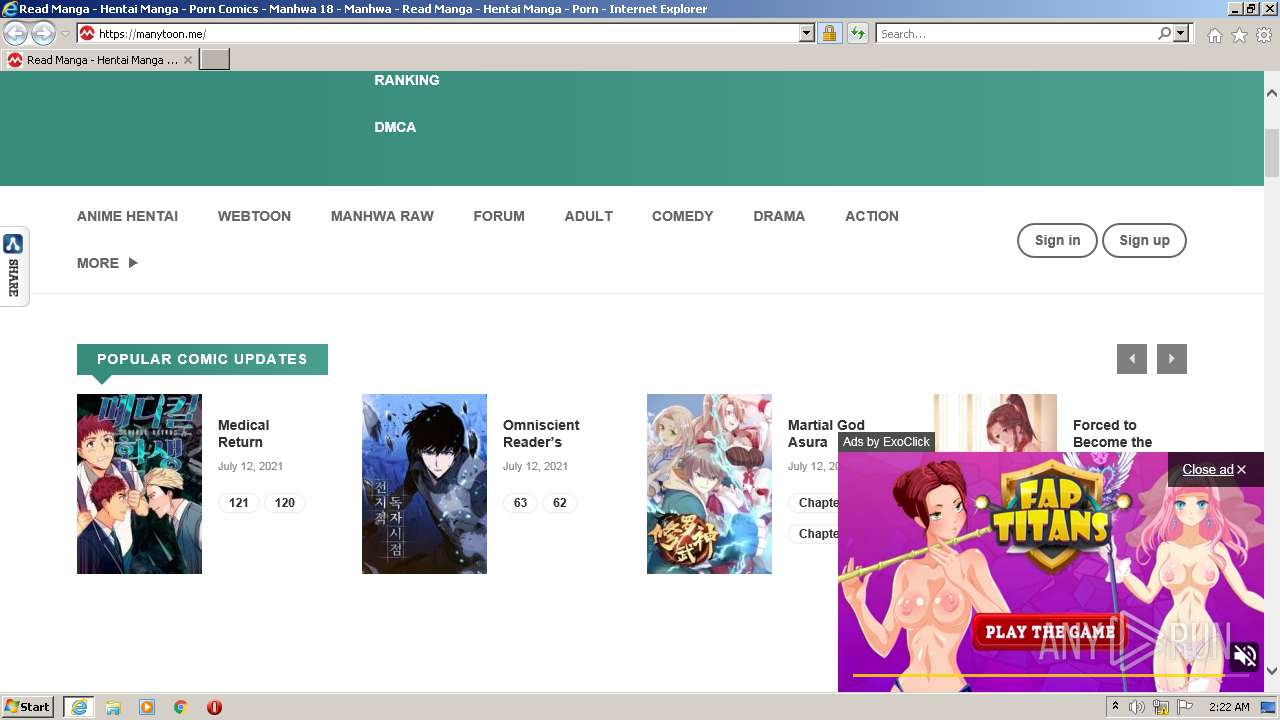Click the taskbar clock showing 2:22 AM
This screenshot has height=720, width=1280.
pyautogui.click(x=1229, y=707)
